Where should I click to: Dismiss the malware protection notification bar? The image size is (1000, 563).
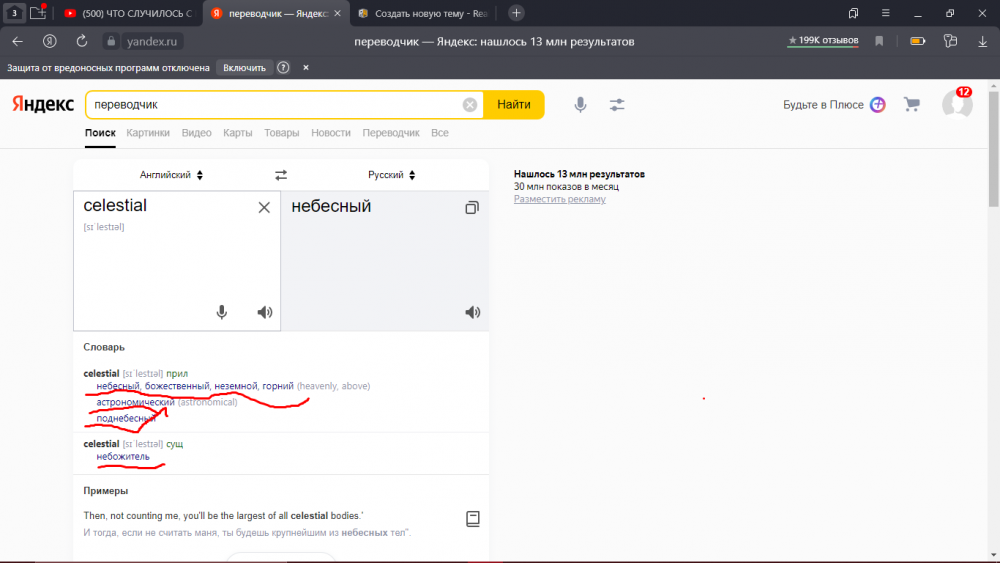point(305,68)
